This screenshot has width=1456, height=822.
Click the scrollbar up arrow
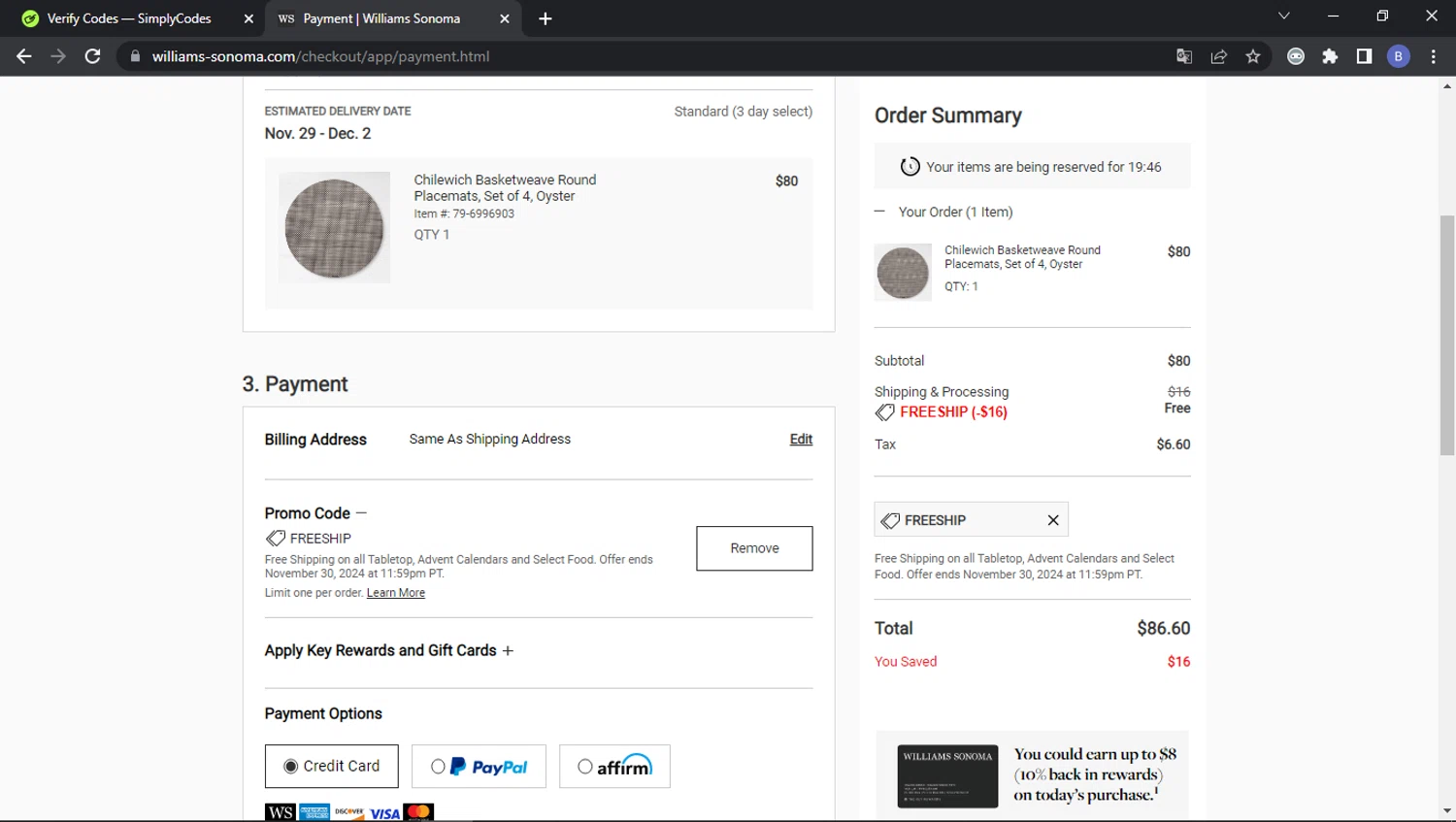point(1447,86)
